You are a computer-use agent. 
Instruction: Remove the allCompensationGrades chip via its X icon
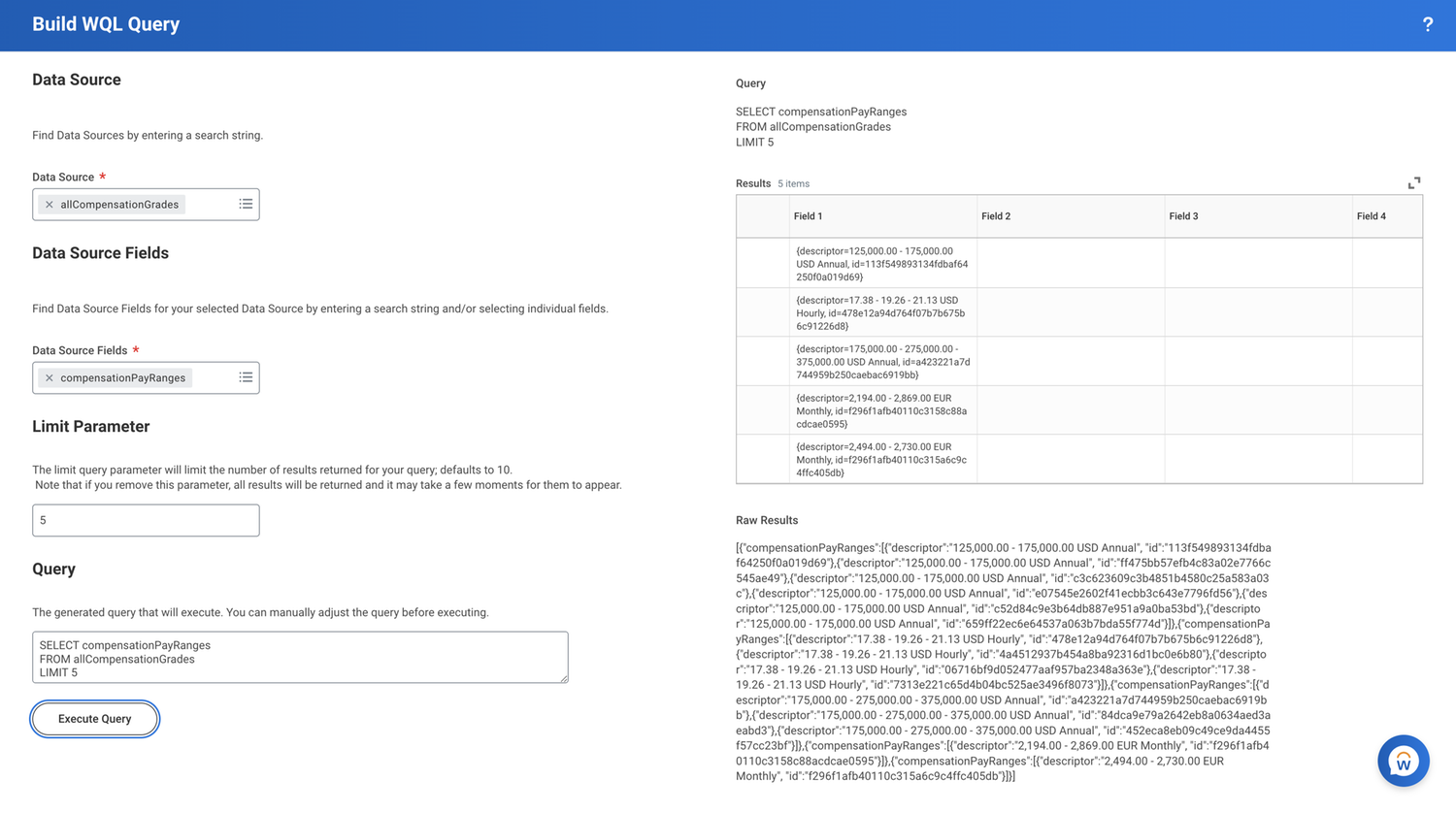coord(49,204)
